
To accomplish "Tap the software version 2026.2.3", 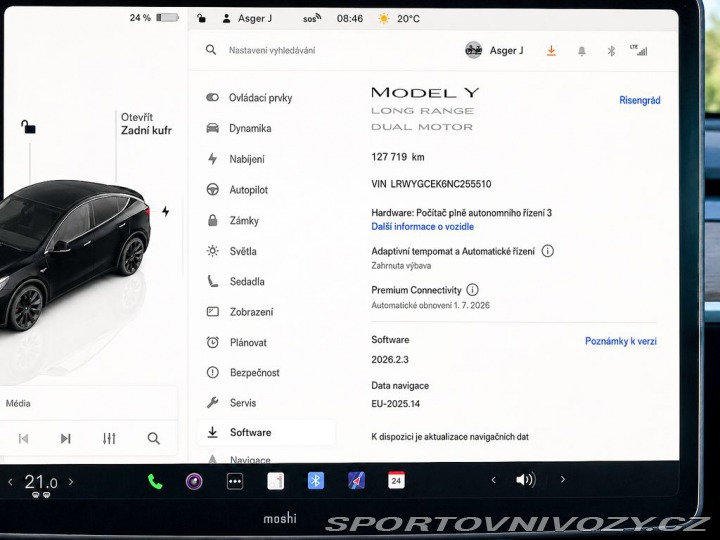I will tap(390, 360).
